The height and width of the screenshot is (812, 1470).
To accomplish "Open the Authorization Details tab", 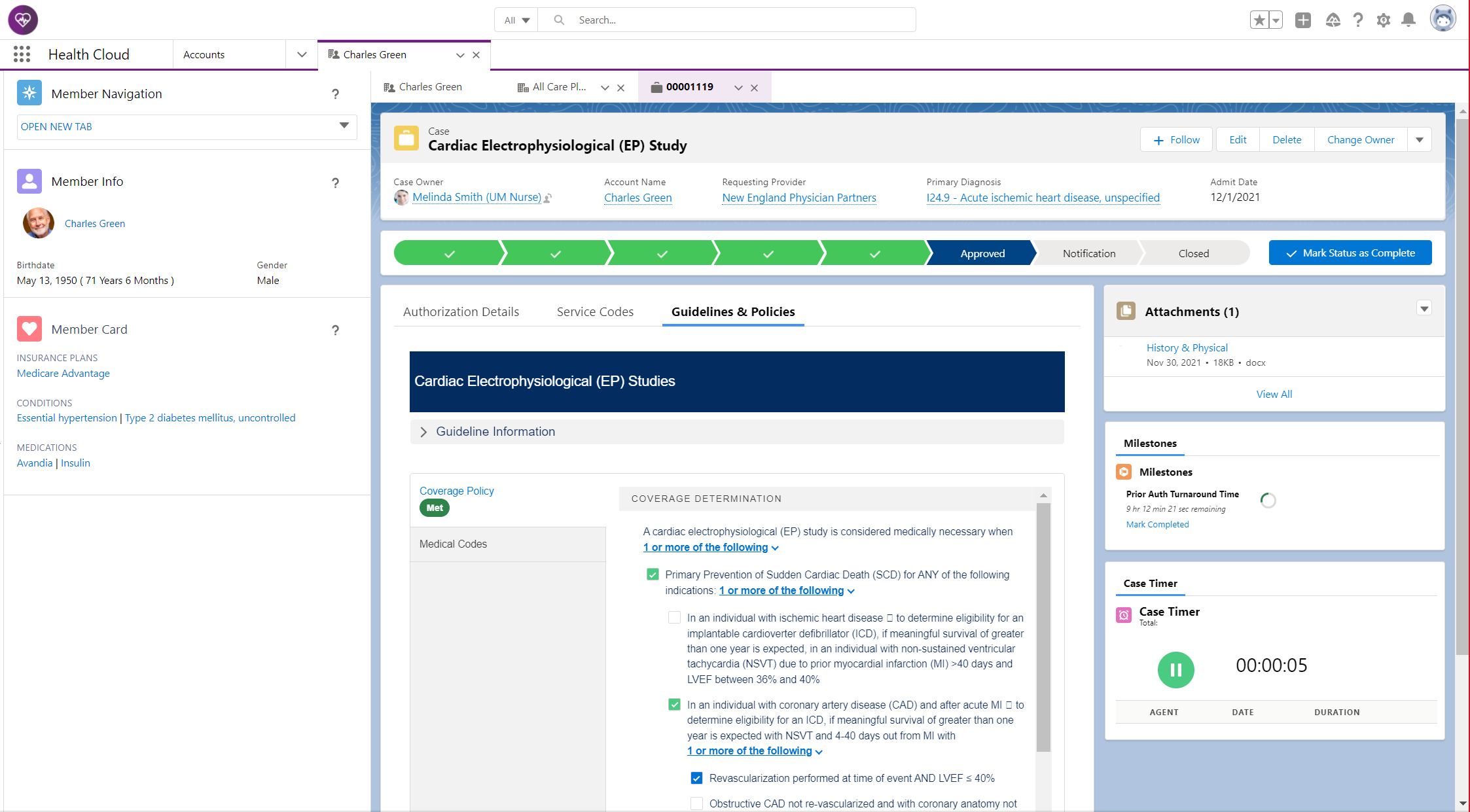I will [461, 312].
